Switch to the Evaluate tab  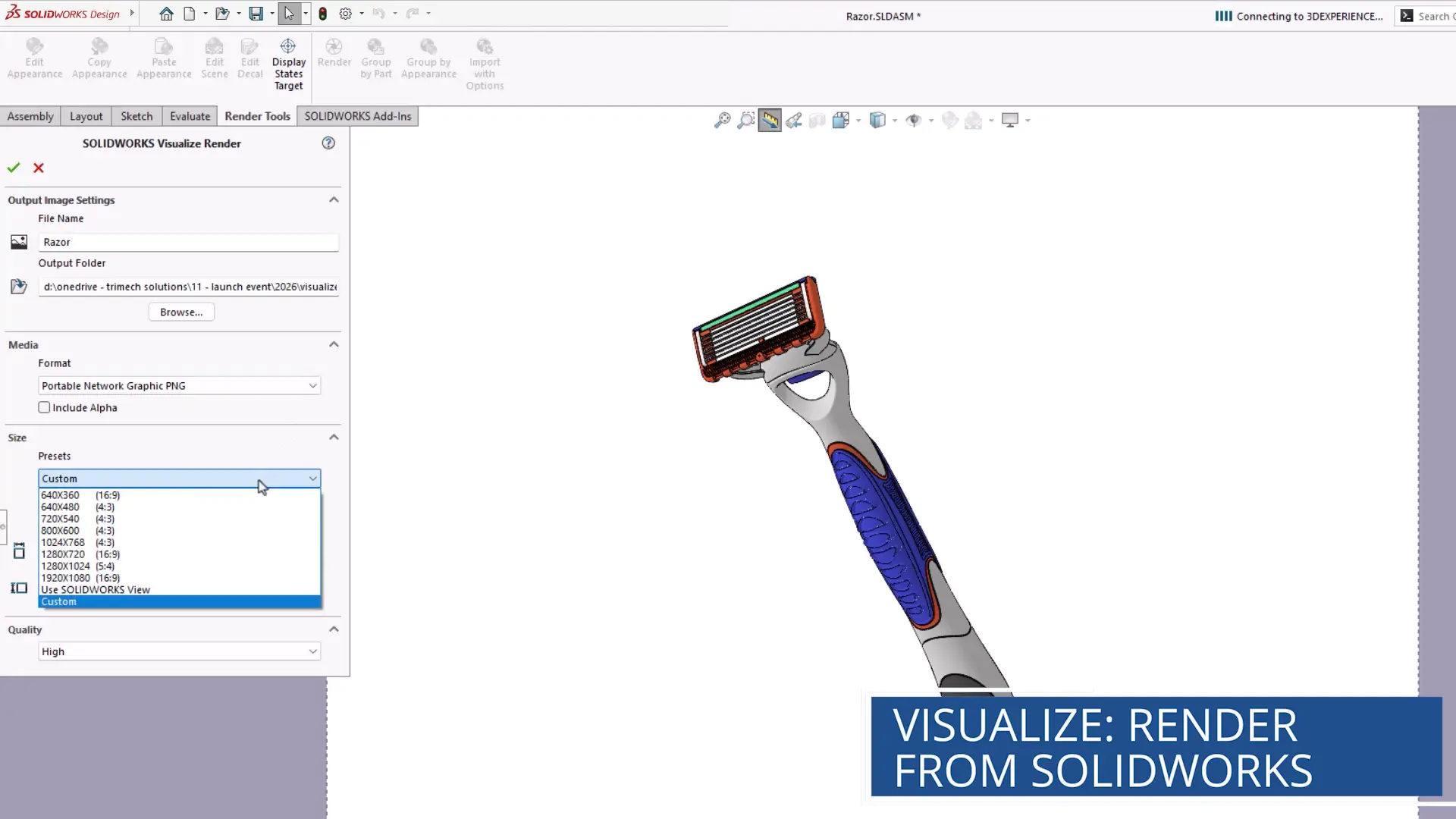[190, 116]
